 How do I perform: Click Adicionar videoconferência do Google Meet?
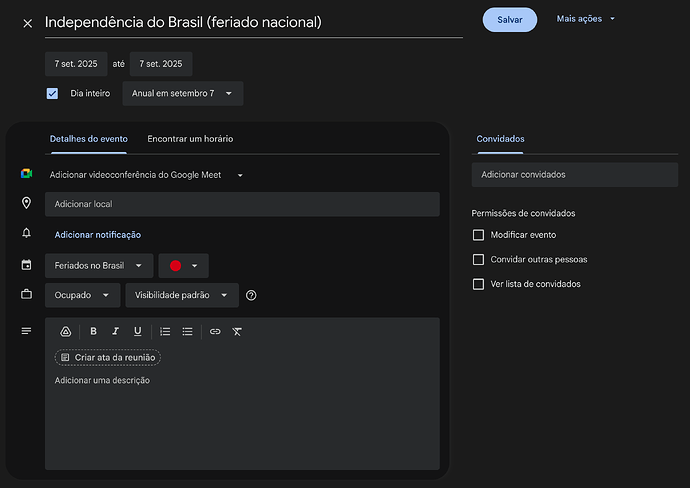tap(135, 175)
